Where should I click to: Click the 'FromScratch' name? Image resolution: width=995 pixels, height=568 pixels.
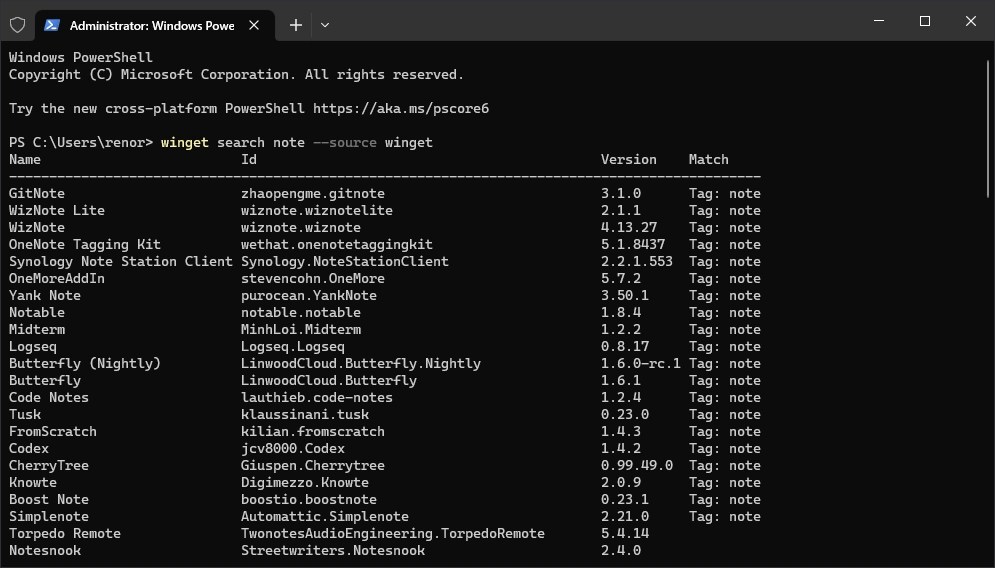click(53, 432)
